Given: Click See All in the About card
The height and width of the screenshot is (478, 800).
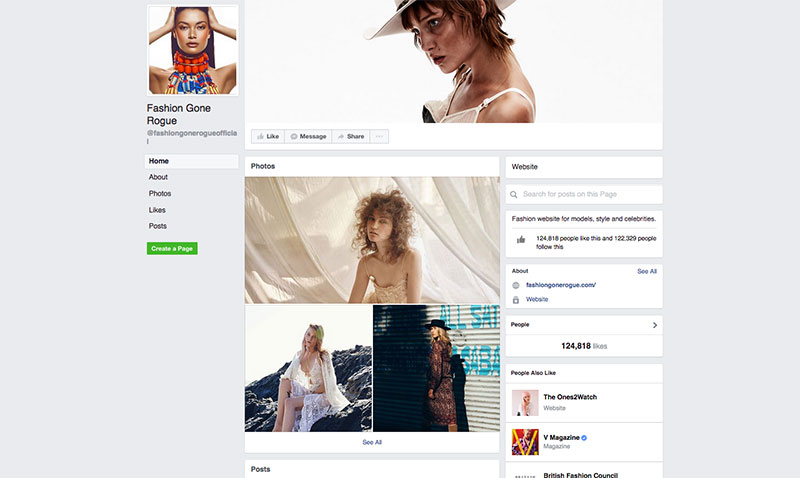Looking at the screenshot, I should [x=647, y=271].
